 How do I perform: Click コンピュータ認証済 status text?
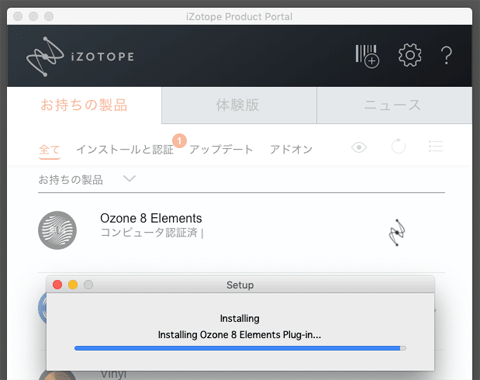[149, 232]
